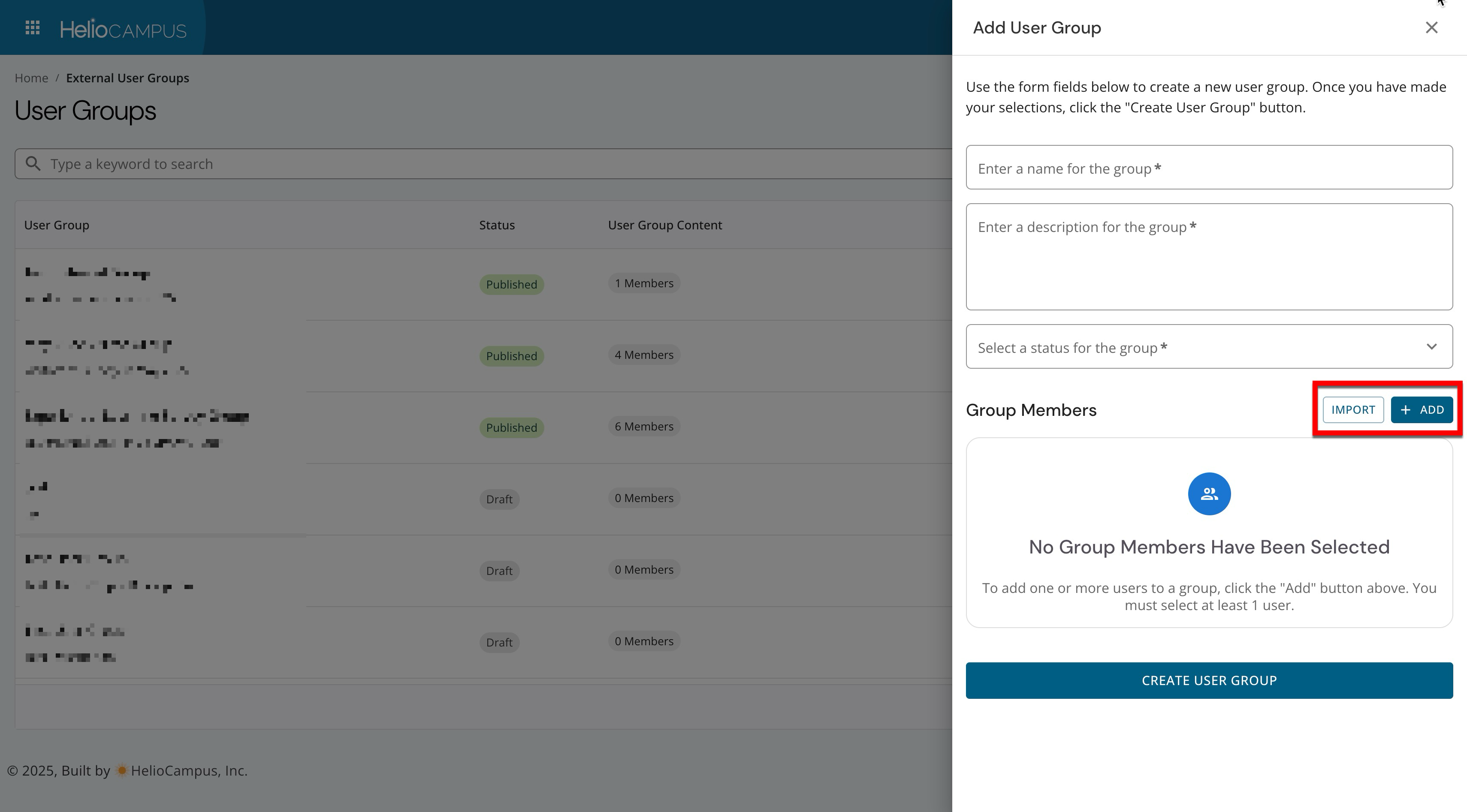This screenshot has width=1467, height=812.
Task: Open Select a status for the group
Action: pos(1196,347)
